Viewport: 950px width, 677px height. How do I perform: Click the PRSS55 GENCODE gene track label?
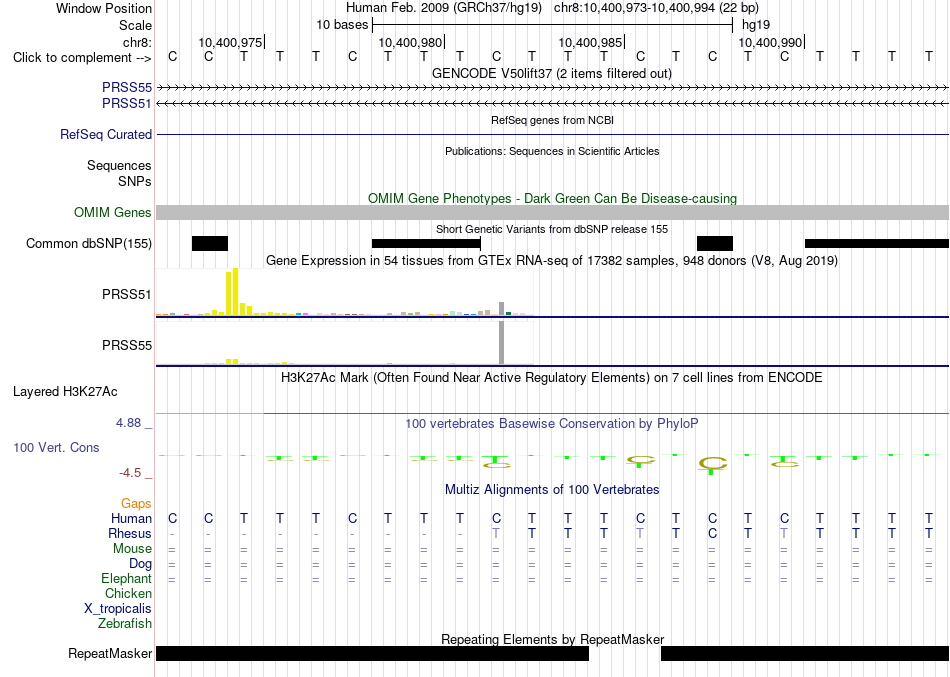pos(127,88)
